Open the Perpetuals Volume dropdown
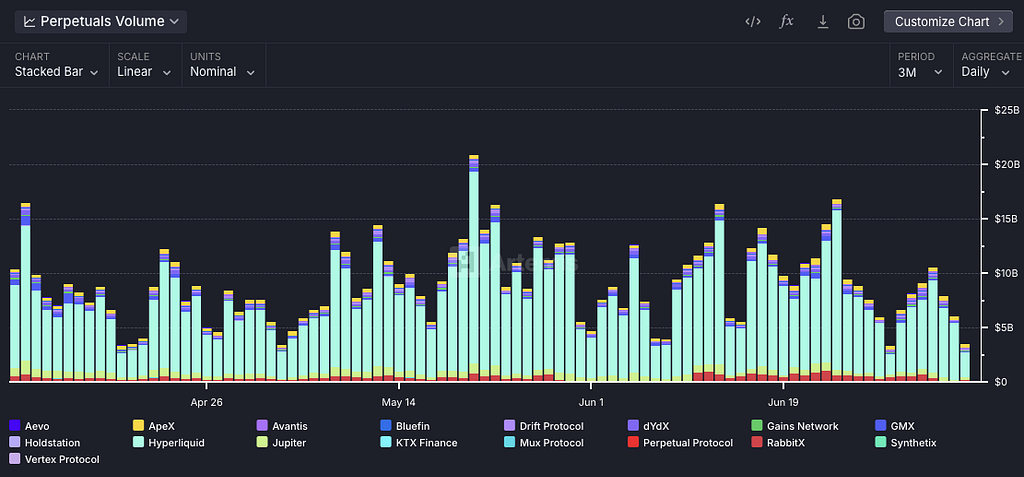This screenshot has width=1024, height=477. (x=101, y=22)
